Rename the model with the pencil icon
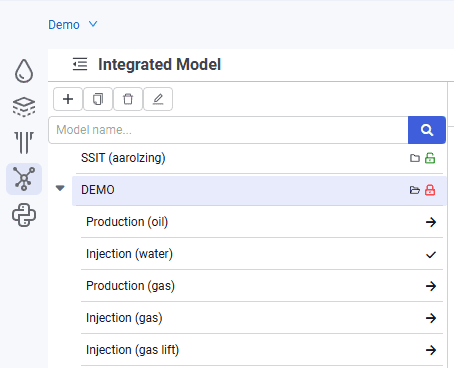Image resolution: width=454 pixels, height=368 pixels. coord(158,99)
